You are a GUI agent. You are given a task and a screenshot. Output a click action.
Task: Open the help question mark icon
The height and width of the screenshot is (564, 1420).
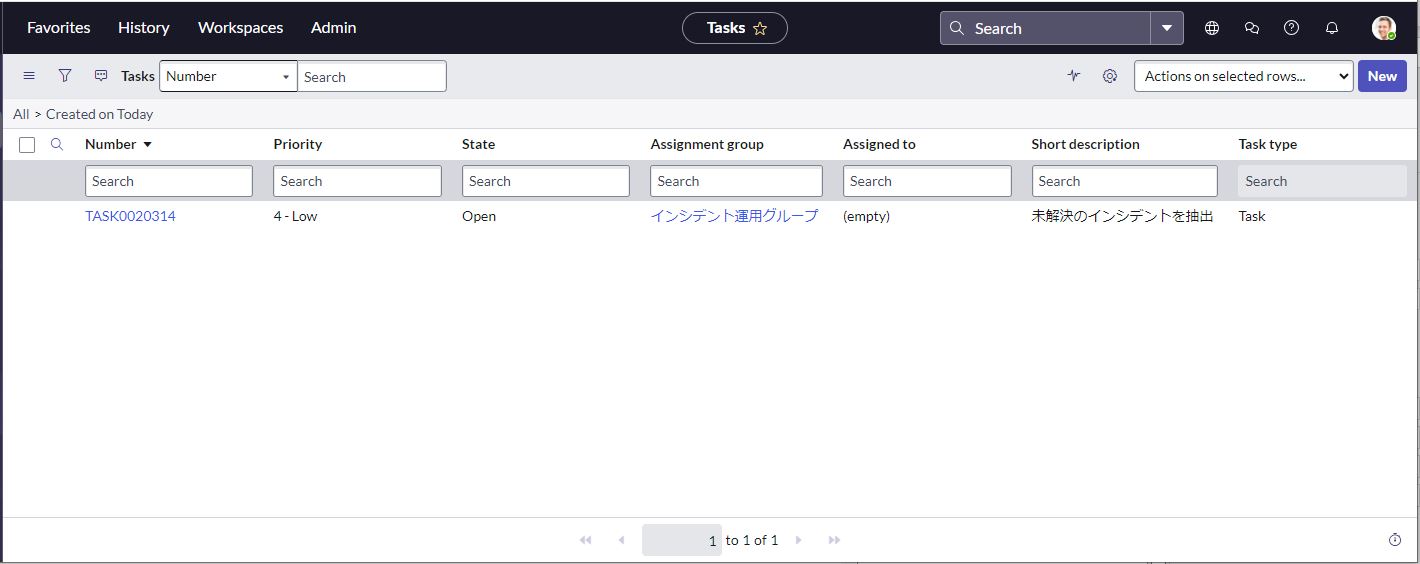[1291, 28]
